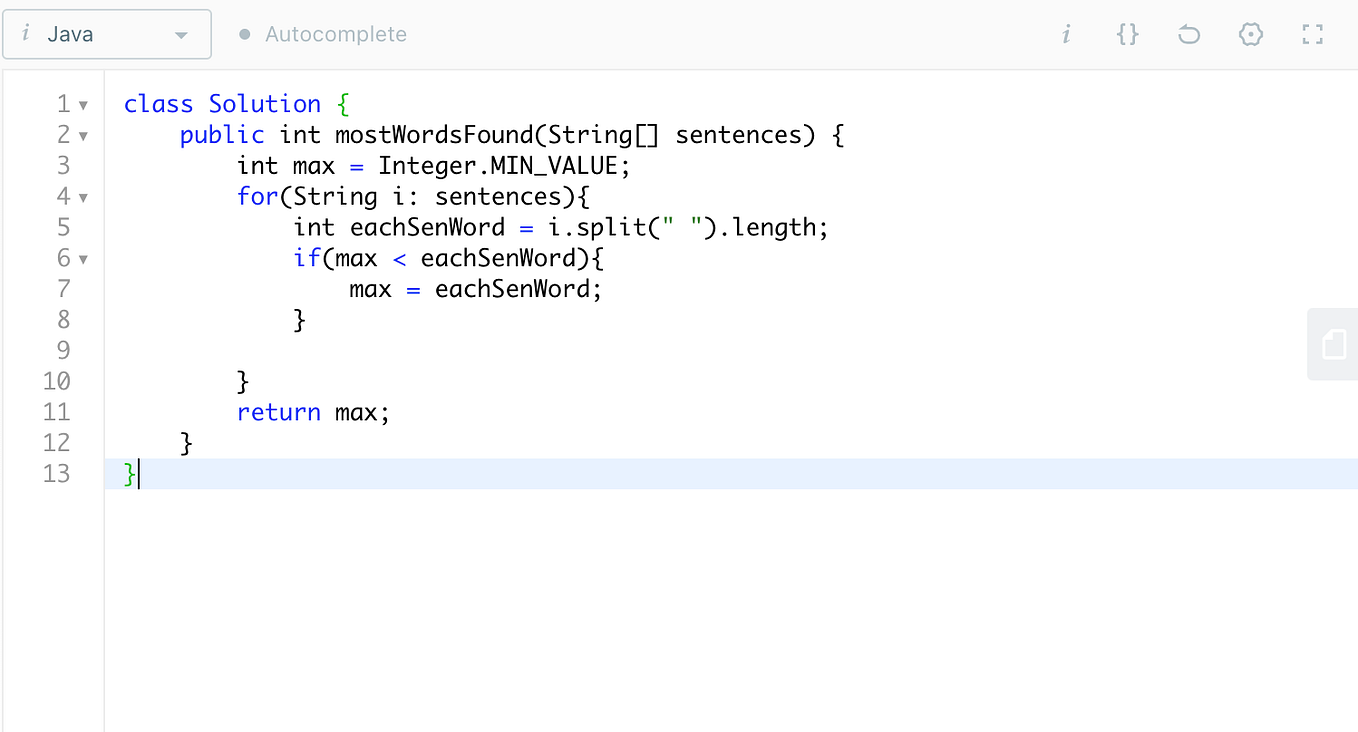1358x732 pixels.
Task: Reset code to default with the undo arrow icon
Action: [1189, 35]
